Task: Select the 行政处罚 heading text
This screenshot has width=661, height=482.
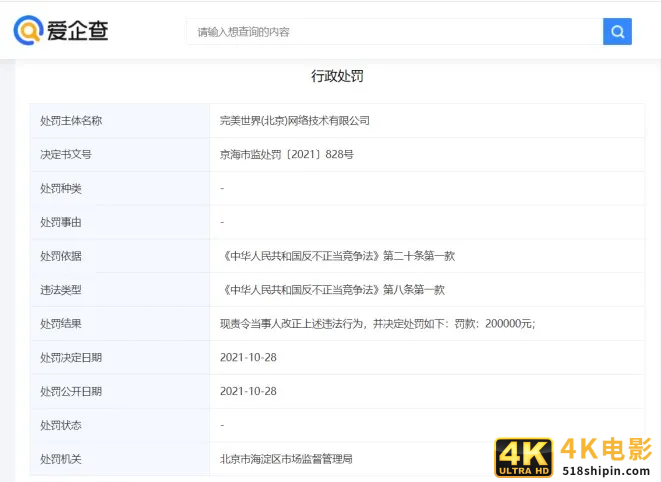Action: (337, 76)
